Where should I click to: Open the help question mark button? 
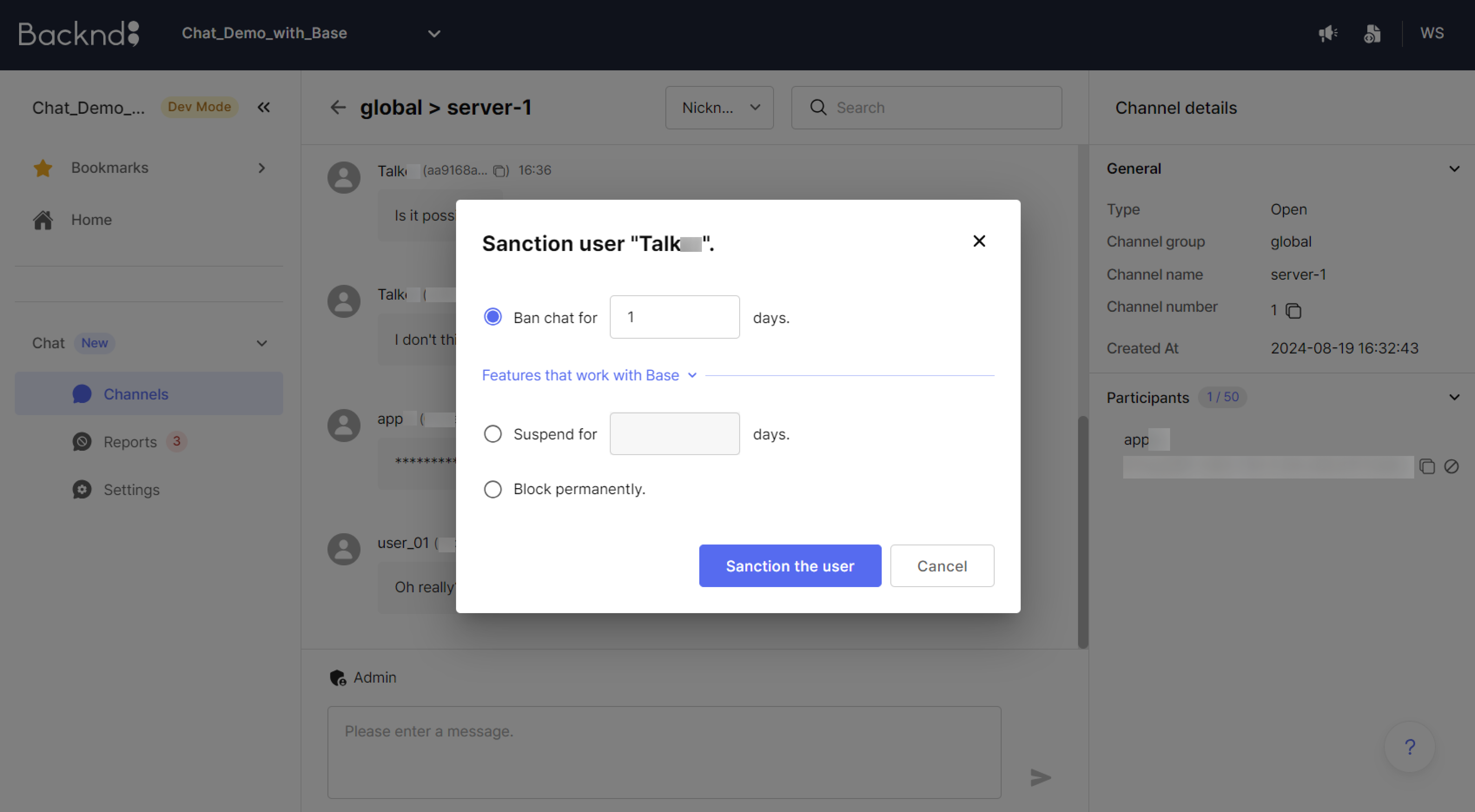pos(1410,747)
